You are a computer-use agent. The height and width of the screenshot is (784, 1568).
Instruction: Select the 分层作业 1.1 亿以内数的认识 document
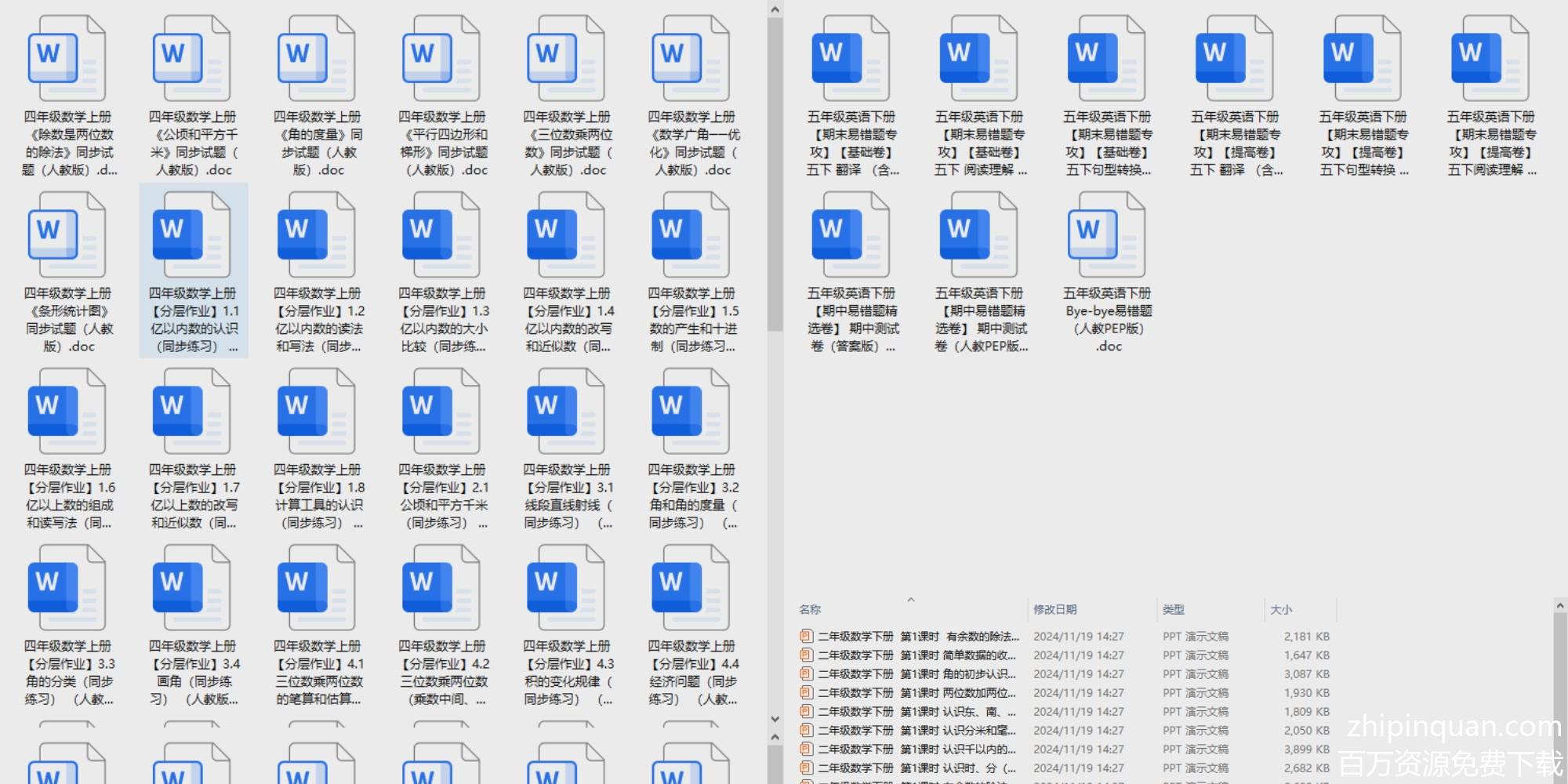193,236
